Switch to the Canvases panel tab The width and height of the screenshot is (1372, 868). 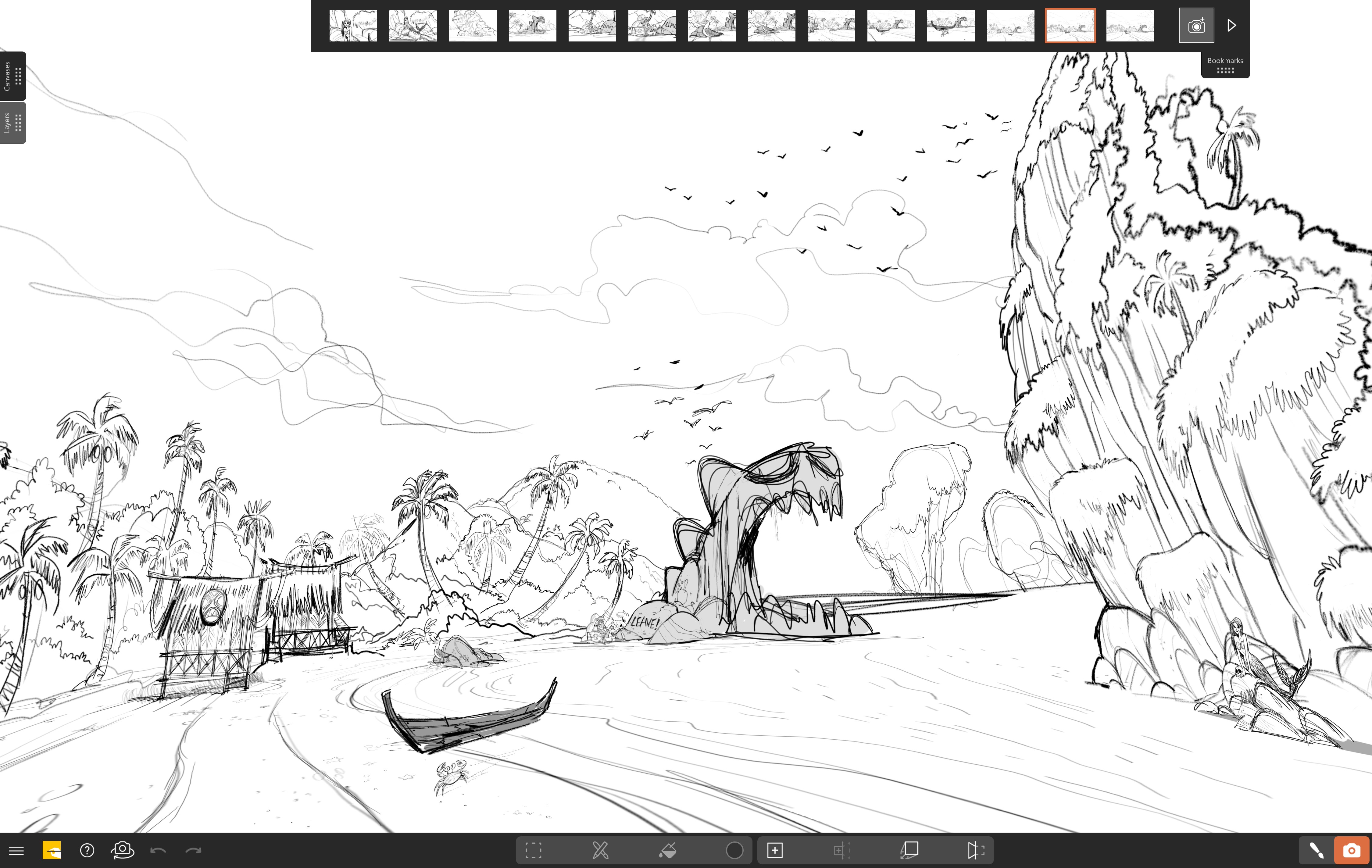click(x=13, y=76)
